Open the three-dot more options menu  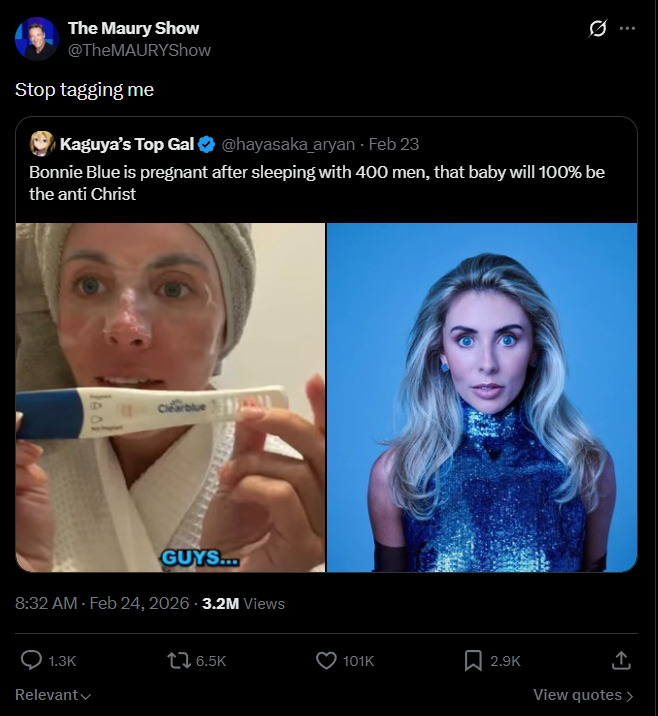(x=627, y=28)
